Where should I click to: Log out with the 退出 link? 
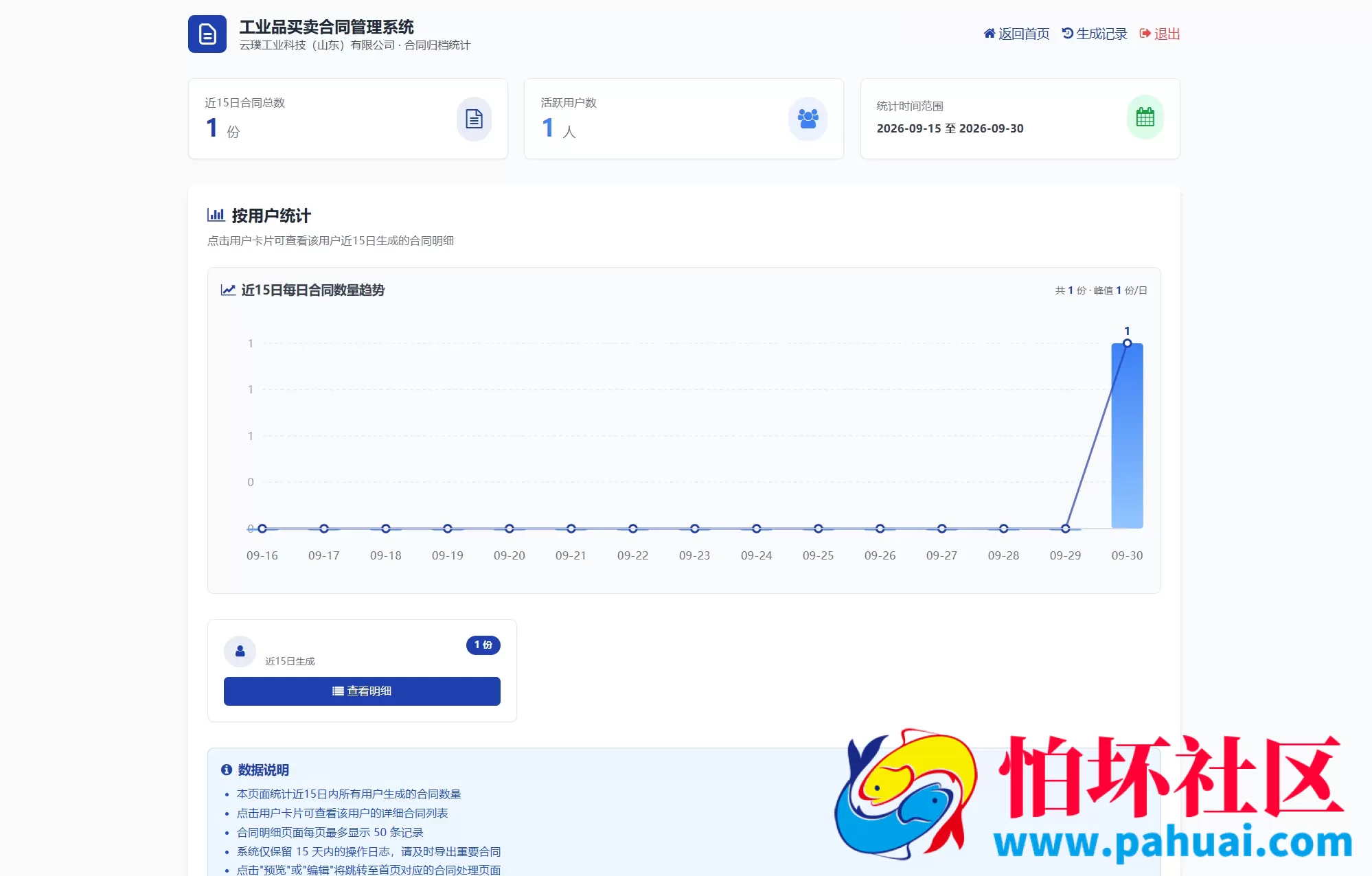point(1160,34)
